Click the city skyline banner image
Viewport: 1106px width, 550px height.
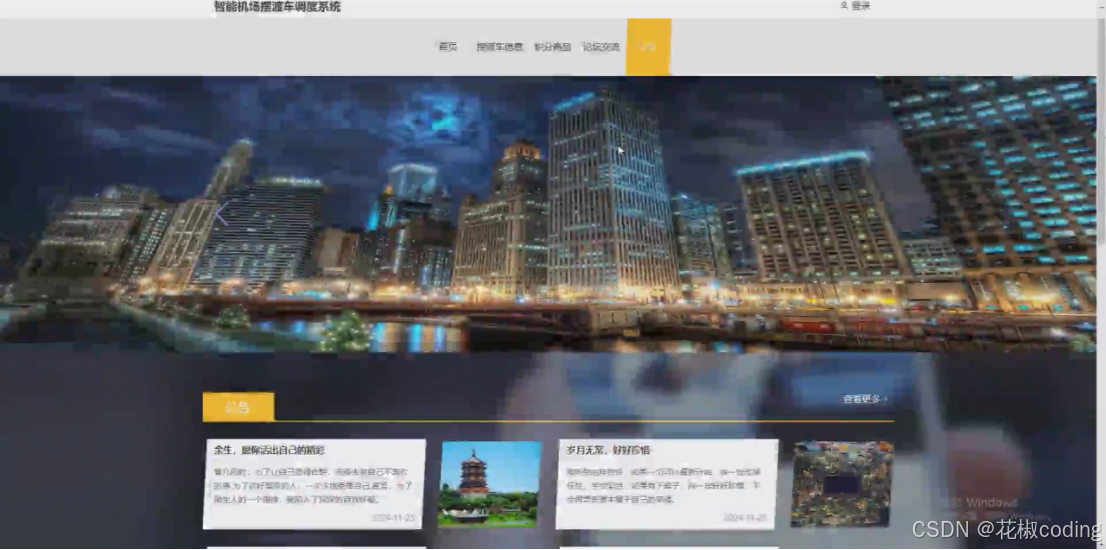pos(547,213)
